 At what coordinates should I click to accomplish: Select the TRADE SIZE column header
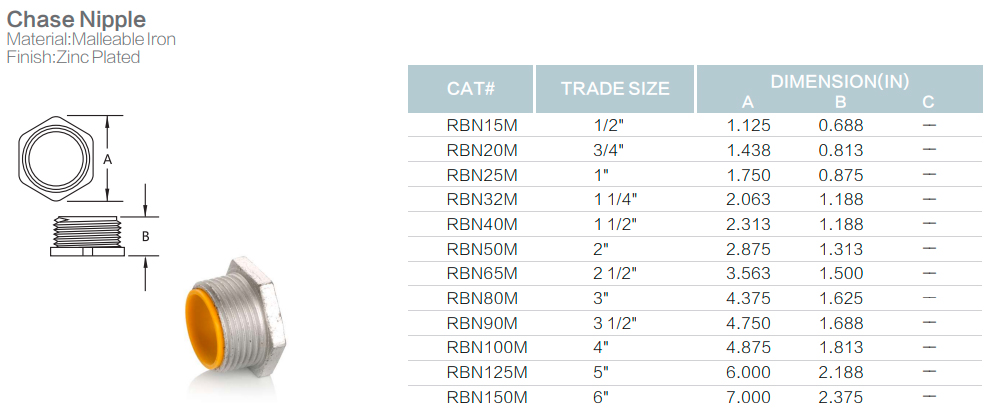pyautogui.click(x=614, y=88)
